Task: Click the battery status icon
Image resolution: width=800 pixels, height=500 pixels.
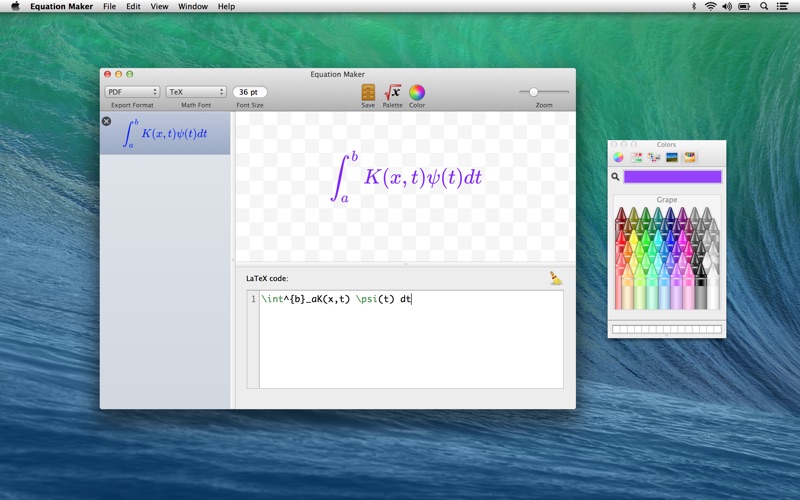Action: [744, 6]
